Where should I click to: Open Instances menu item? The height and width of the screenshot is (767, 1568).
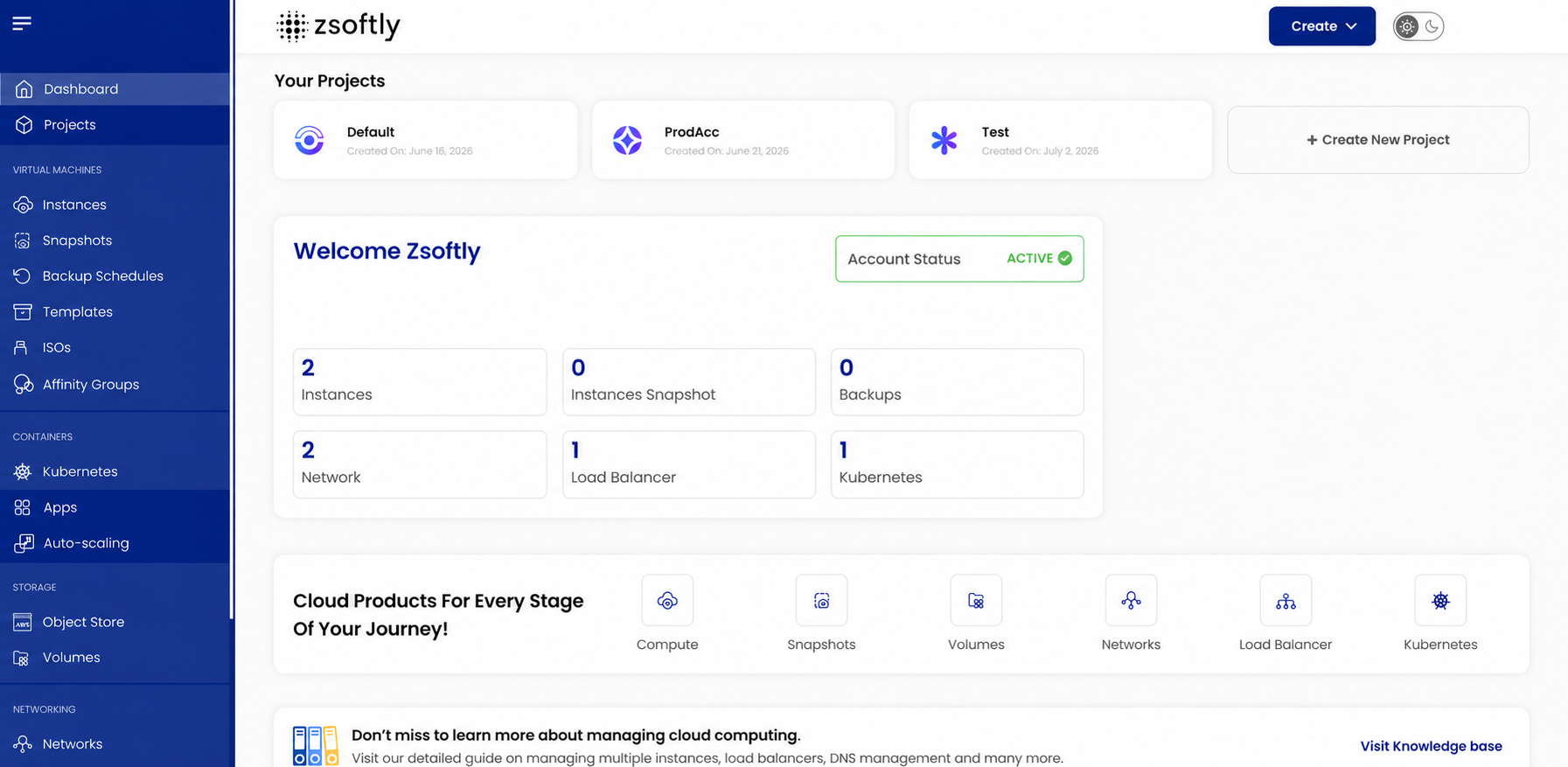pyautogui.click(x=115, y=205)
